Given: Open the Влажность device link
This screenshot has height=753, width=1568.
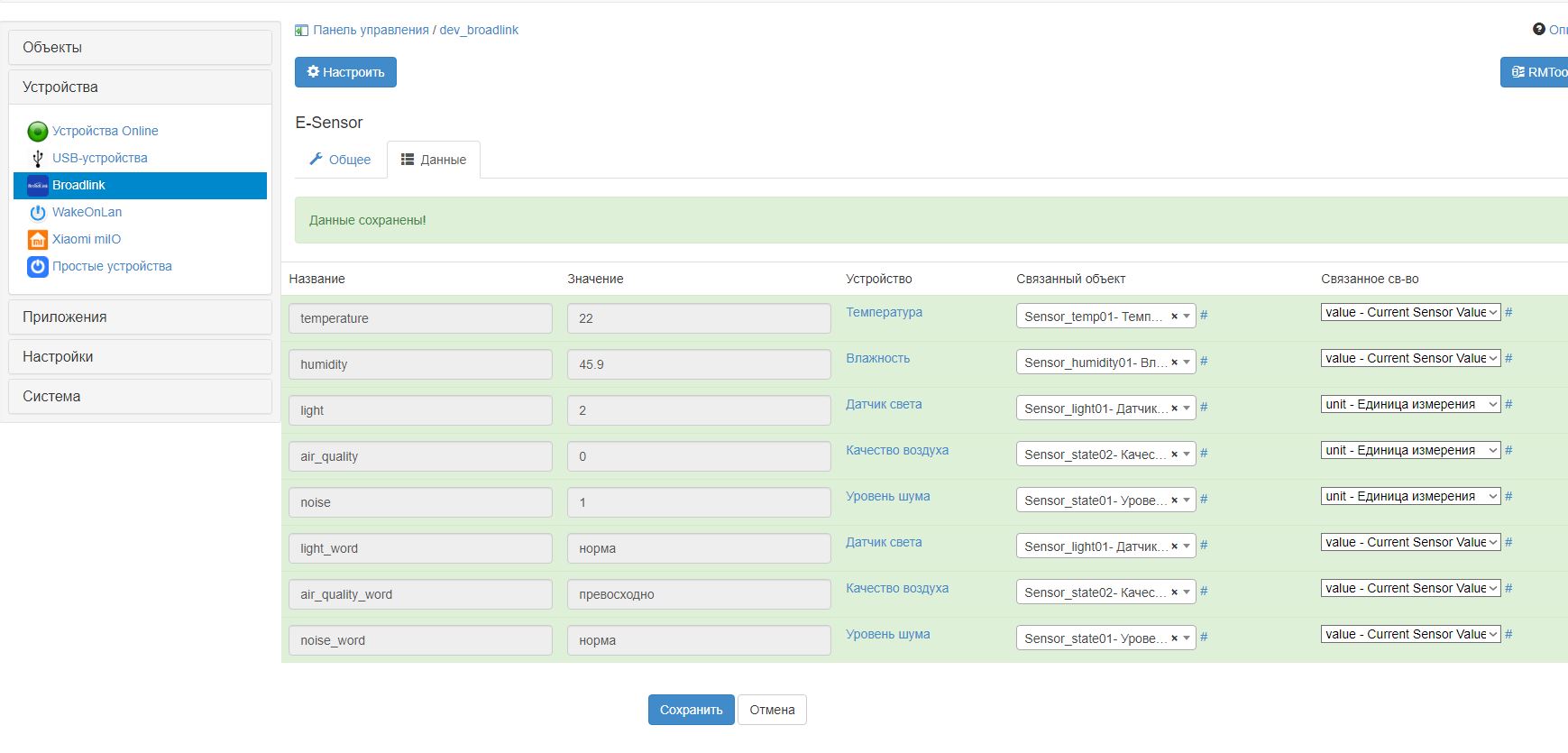Looking at the screenshot, I should [877, 358].
